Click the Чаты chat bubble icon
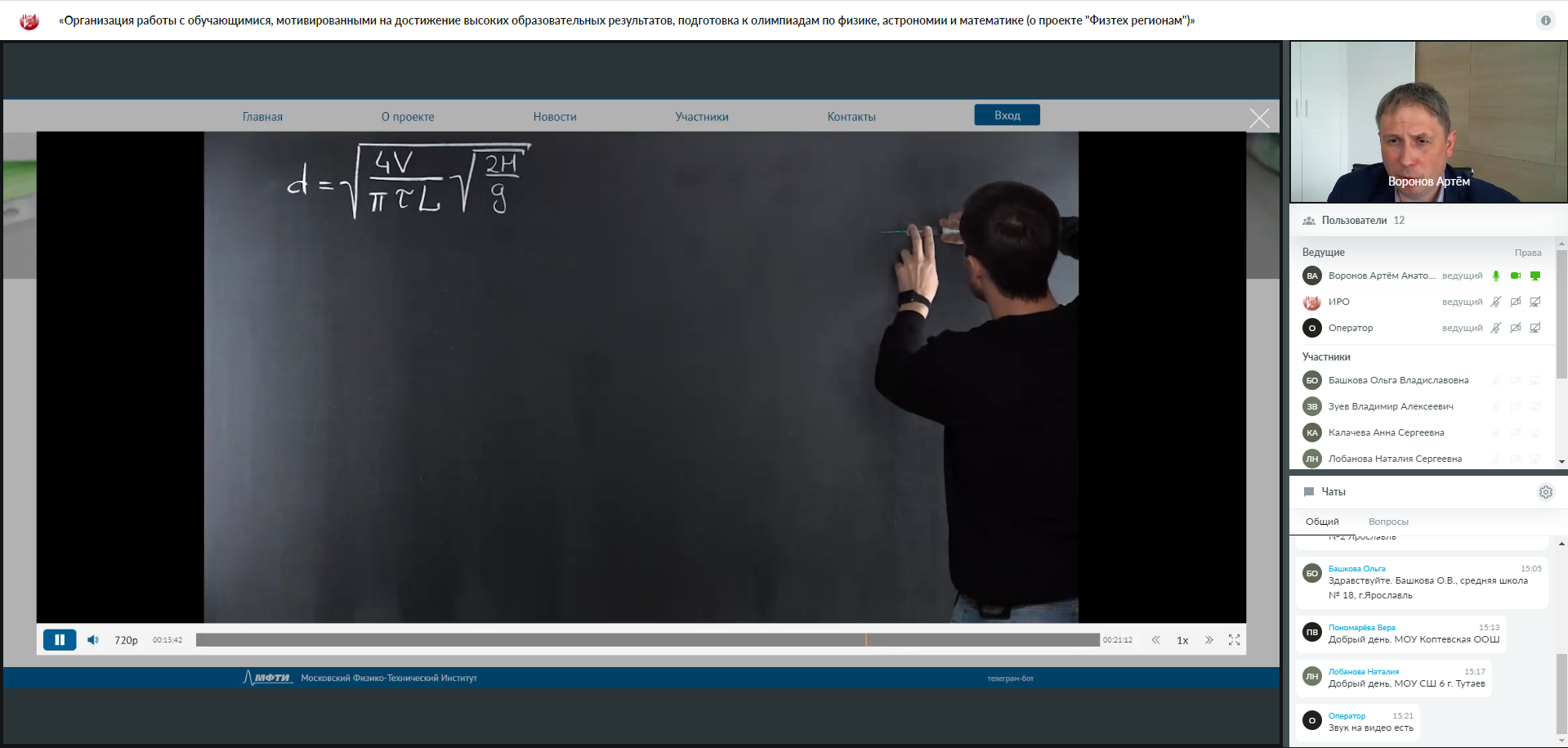The image size is (1568, 748). 1309,492
